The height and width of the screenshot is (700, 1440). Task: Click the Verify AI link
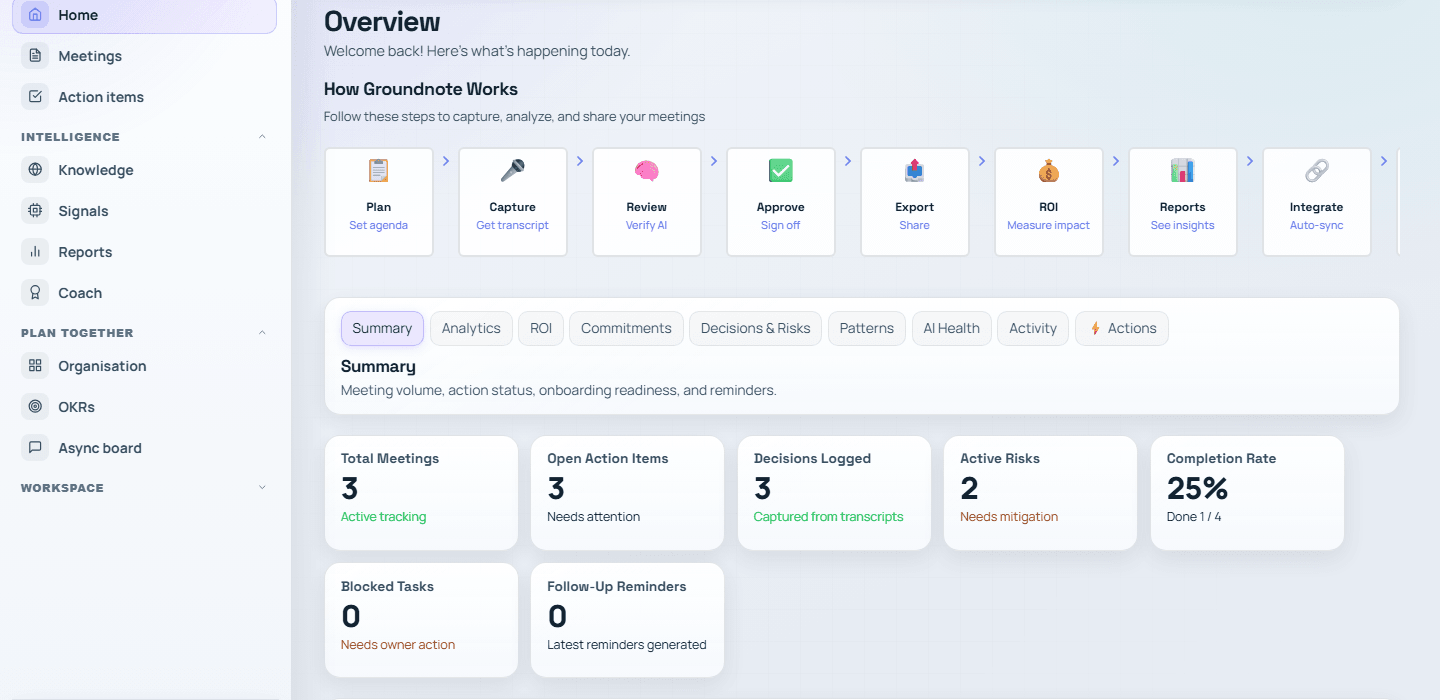646,225
